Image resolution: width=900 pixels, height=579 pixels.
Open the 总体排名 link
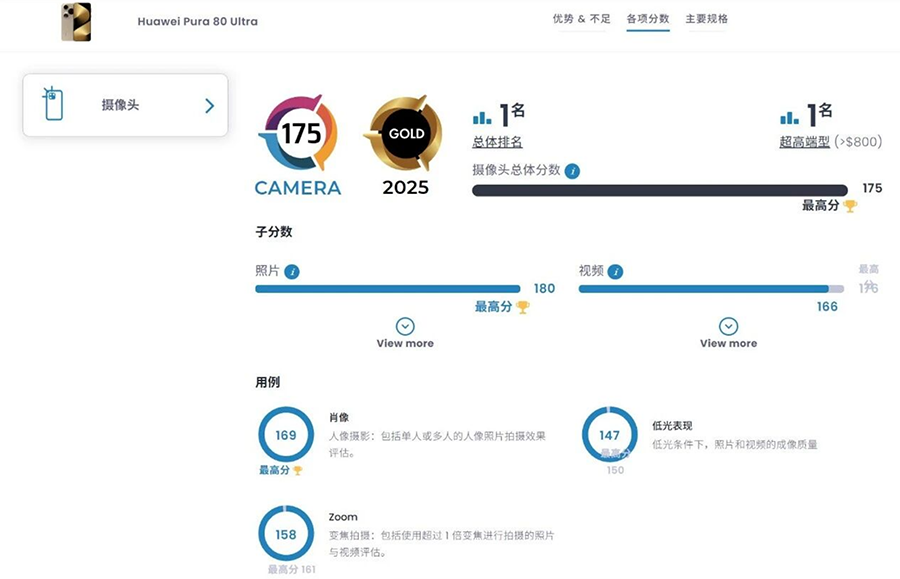tap(497, 142)
